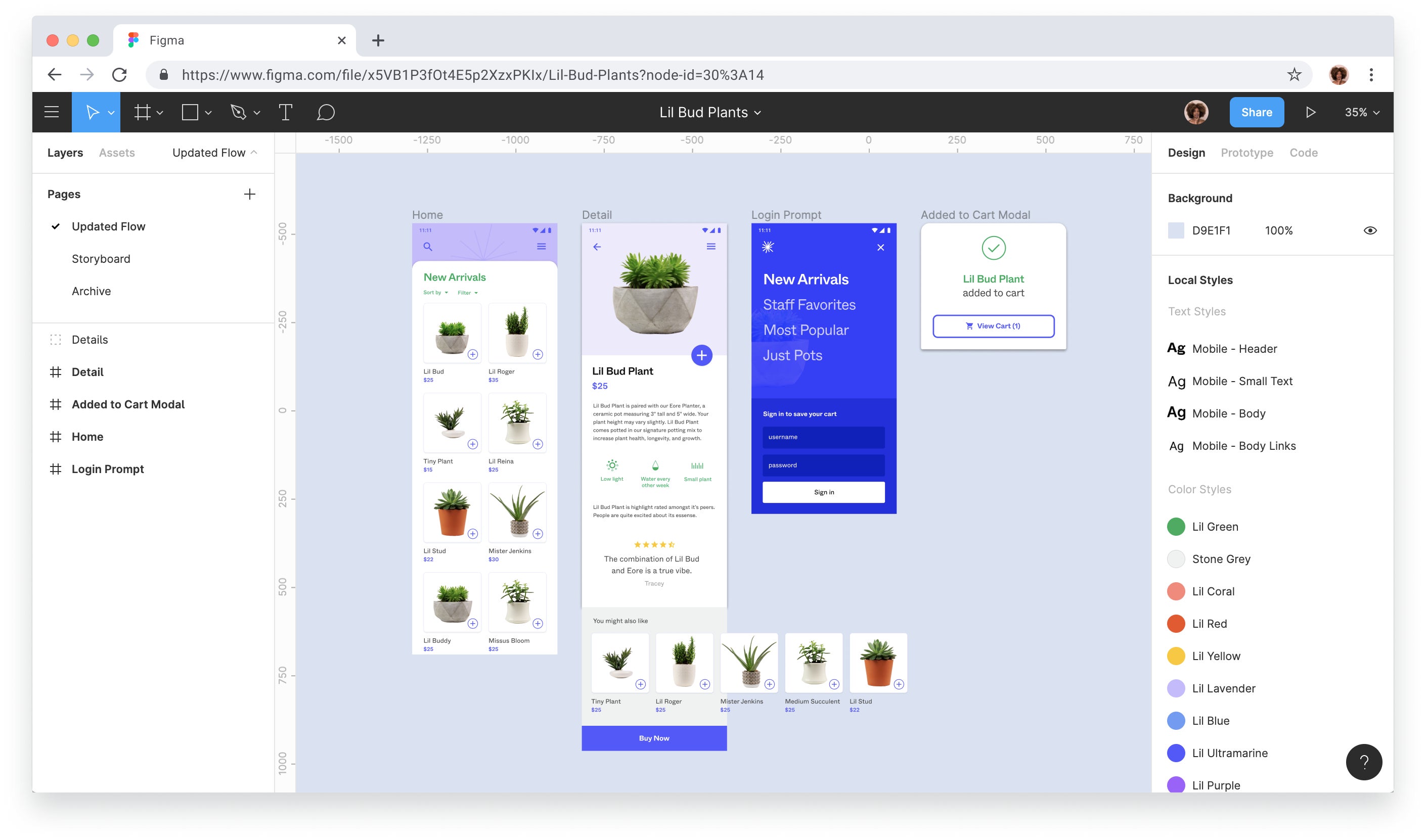Expand the Updated Flow page dropdown
Image resolution: width=1426 pixels, height=840 pixels.
coord(254,152)
